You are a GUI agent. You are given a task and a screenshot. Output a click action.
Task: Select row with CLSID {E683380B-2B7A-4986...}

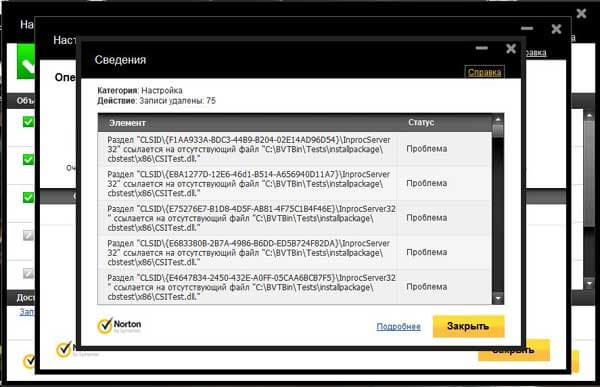click(x=295, y=252)
